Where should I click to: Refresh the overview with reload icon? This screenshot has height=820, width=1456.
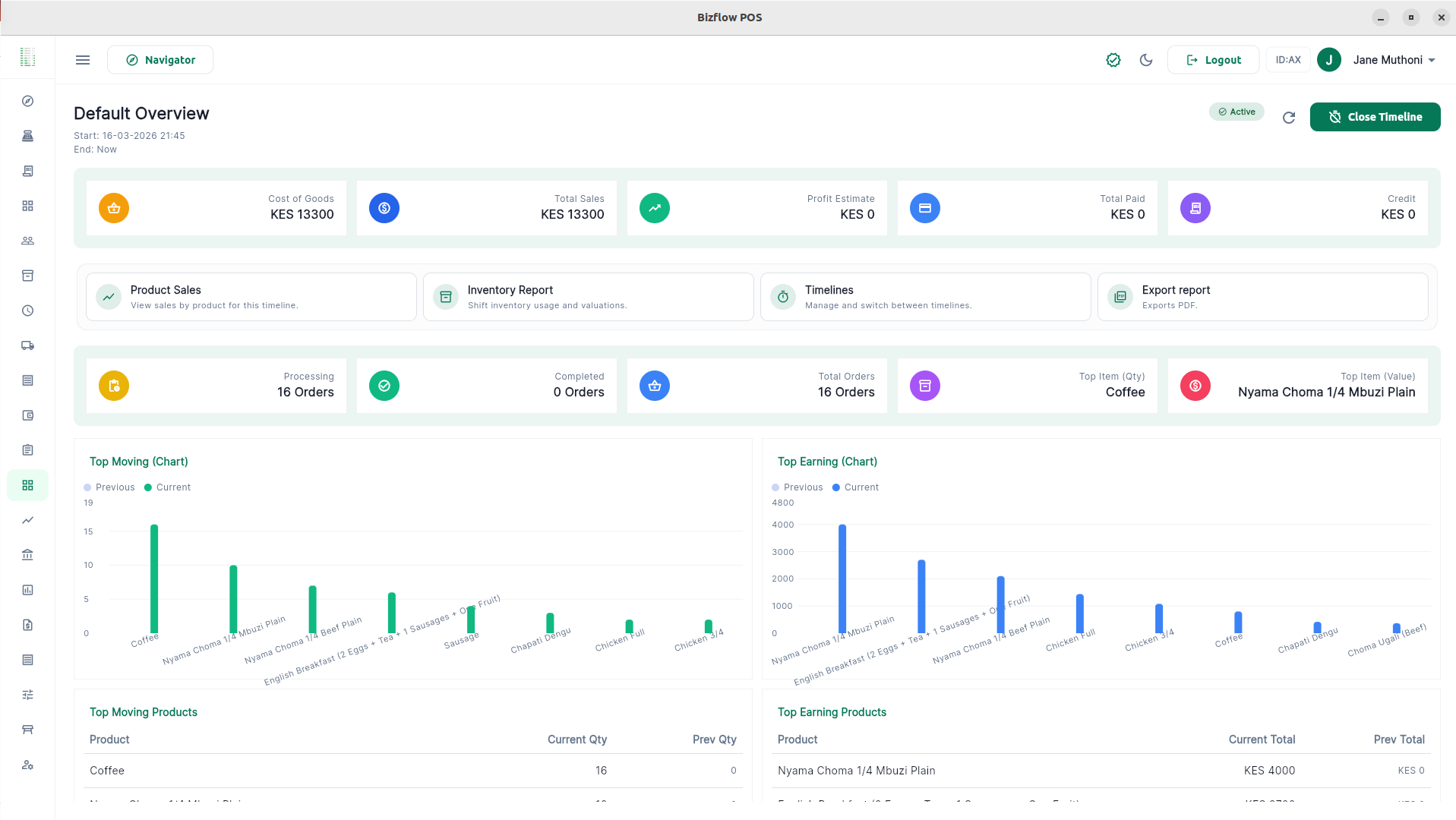(1289, 118)
